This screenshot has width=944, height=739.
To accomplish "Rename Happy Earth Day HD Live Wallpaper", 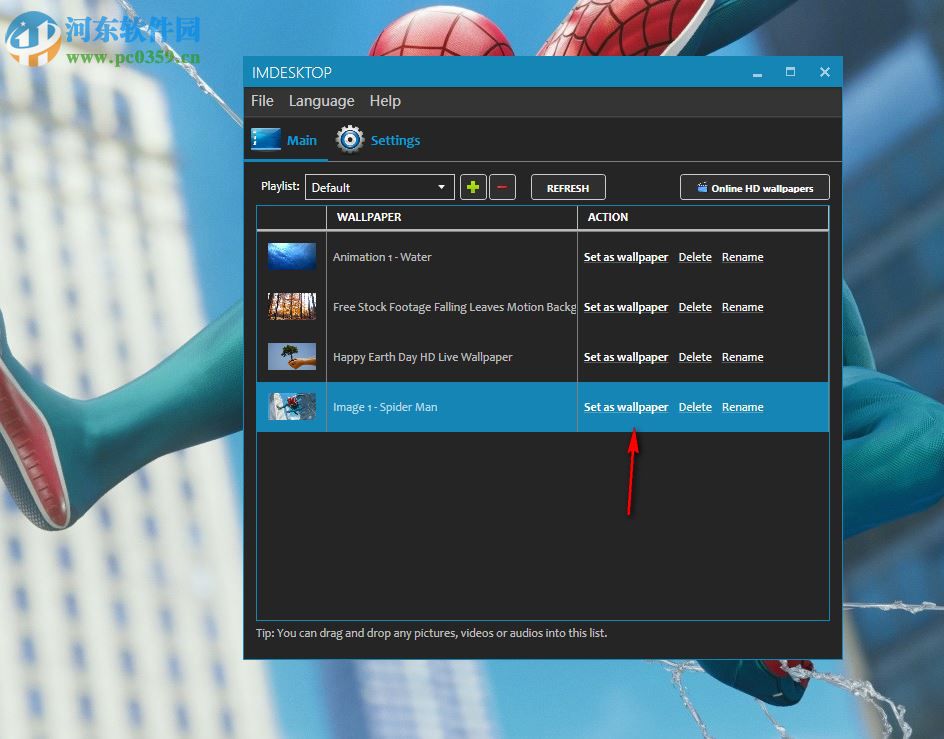I will 742,357.
